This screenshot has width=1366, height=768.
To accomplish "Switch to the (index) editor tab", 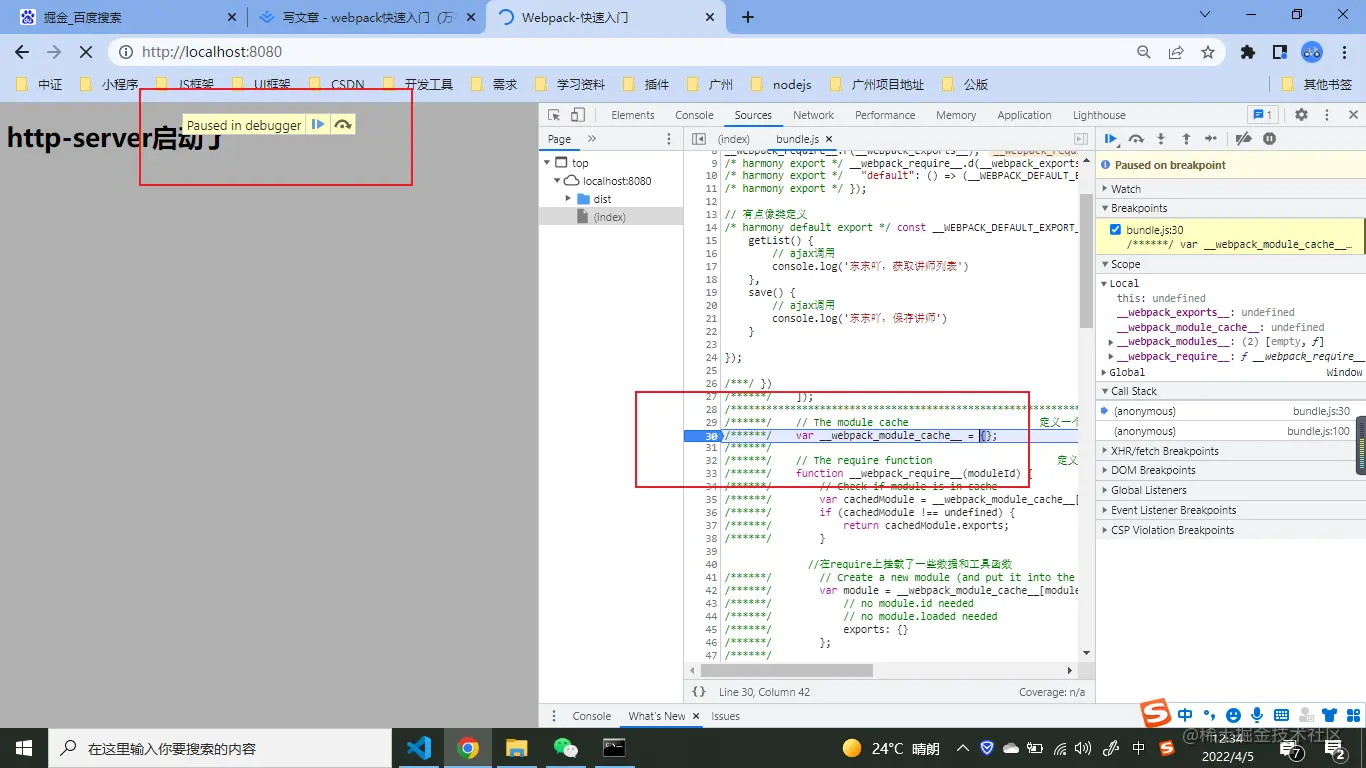I will [734, 139].
